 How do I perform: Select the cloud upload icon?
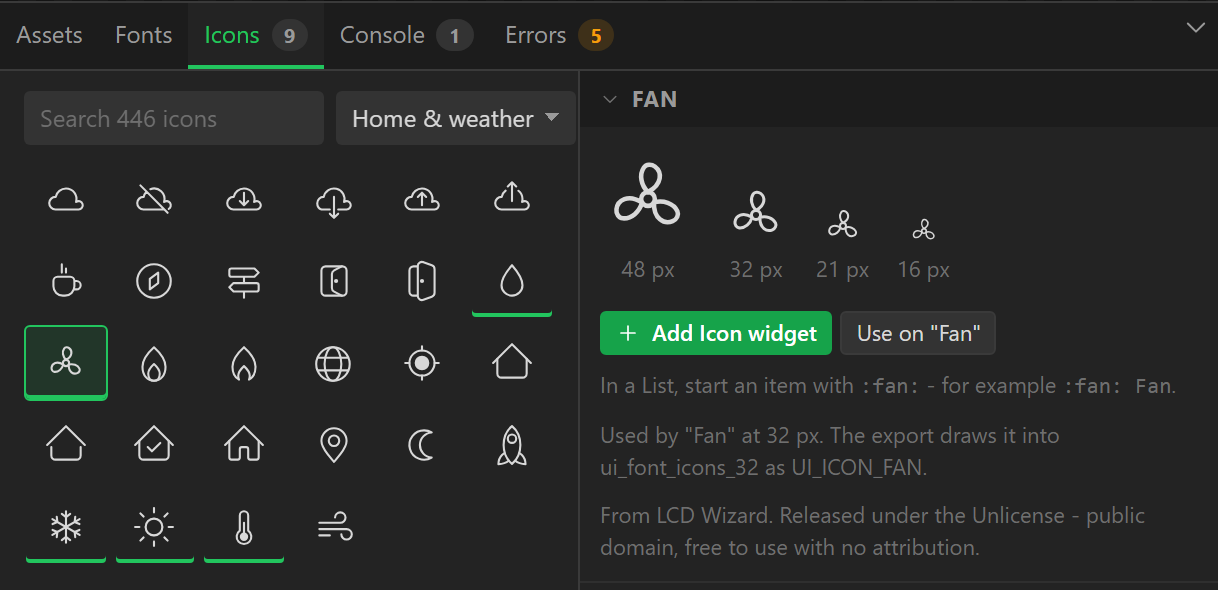422,200
